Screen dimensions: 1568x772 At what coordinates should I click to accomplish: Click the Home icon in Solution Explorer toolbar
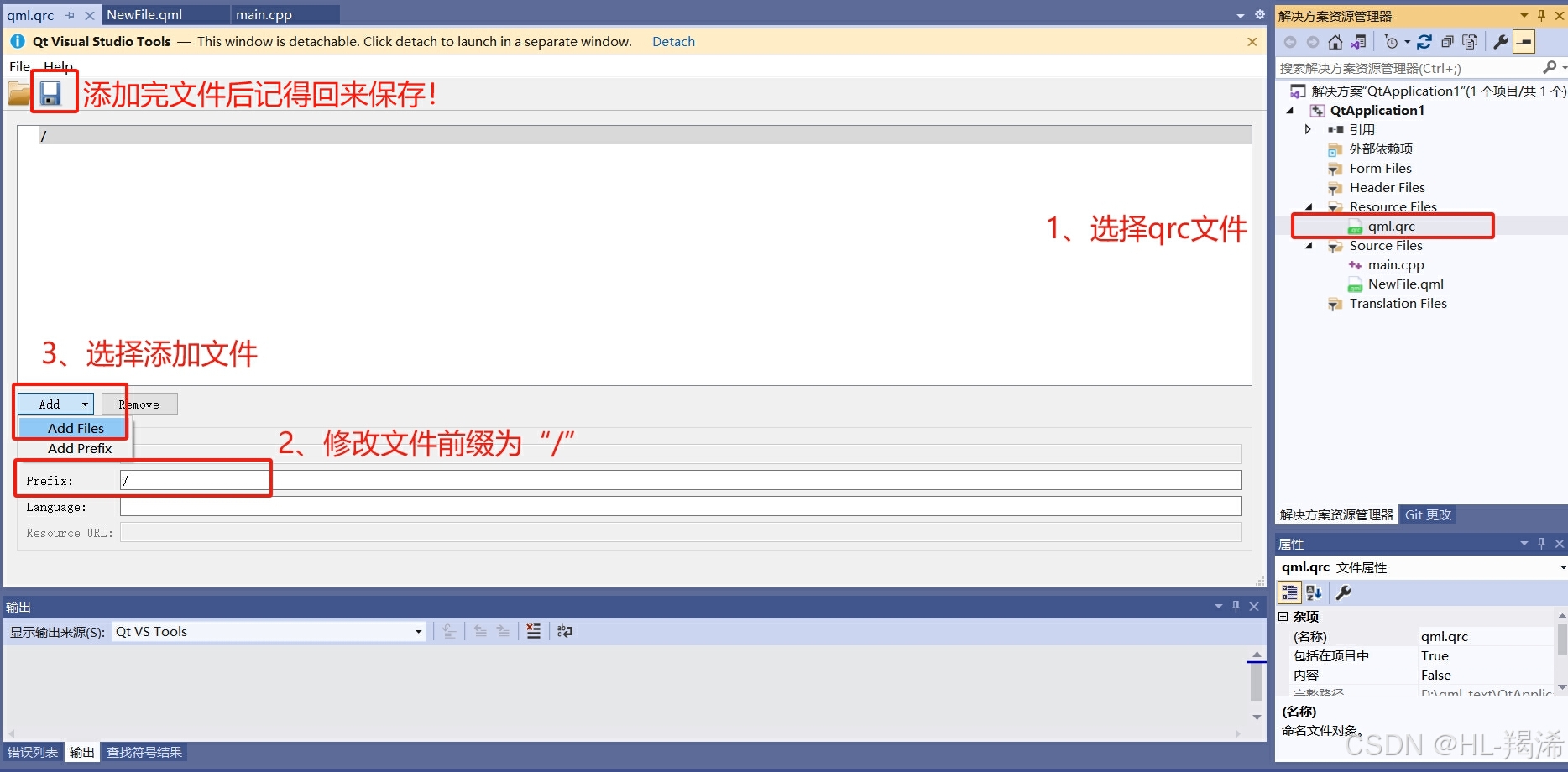tap(1335, 42)
